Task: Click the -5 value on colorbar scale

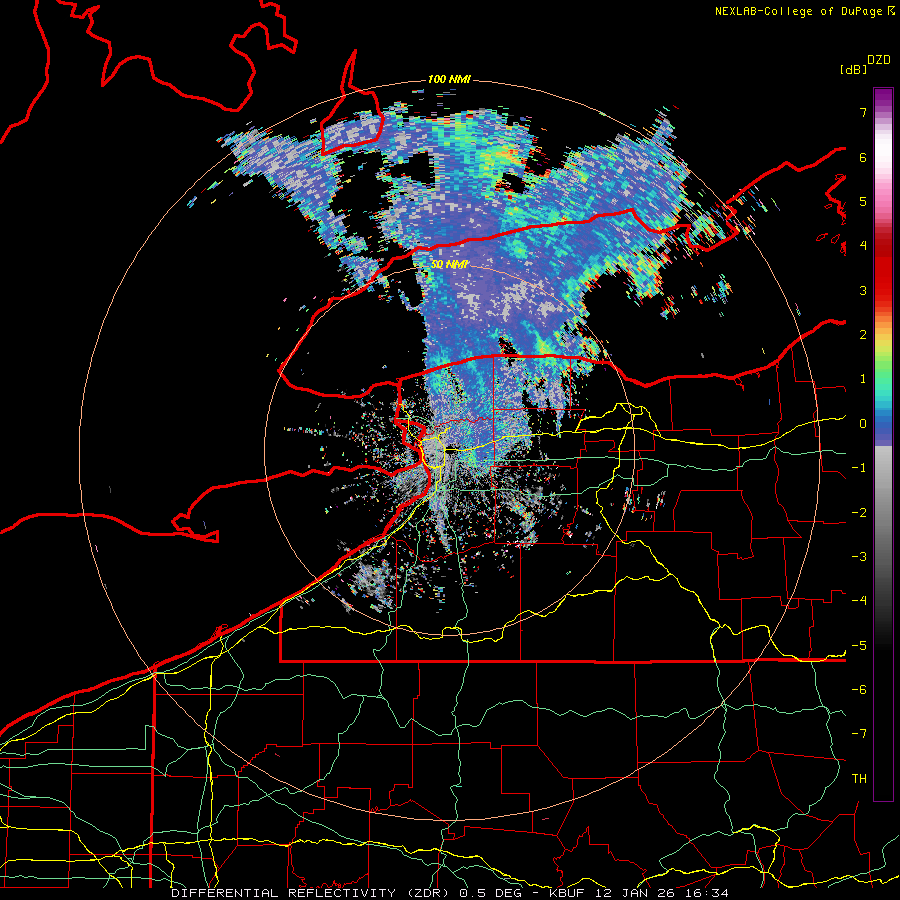Action: [x=859, y=646]
